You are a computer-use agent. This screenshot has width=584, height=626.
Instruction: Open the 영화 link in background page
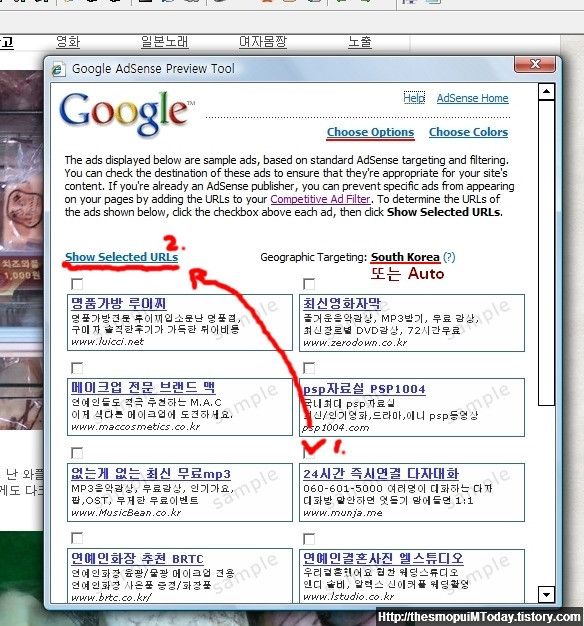[68, 42]
